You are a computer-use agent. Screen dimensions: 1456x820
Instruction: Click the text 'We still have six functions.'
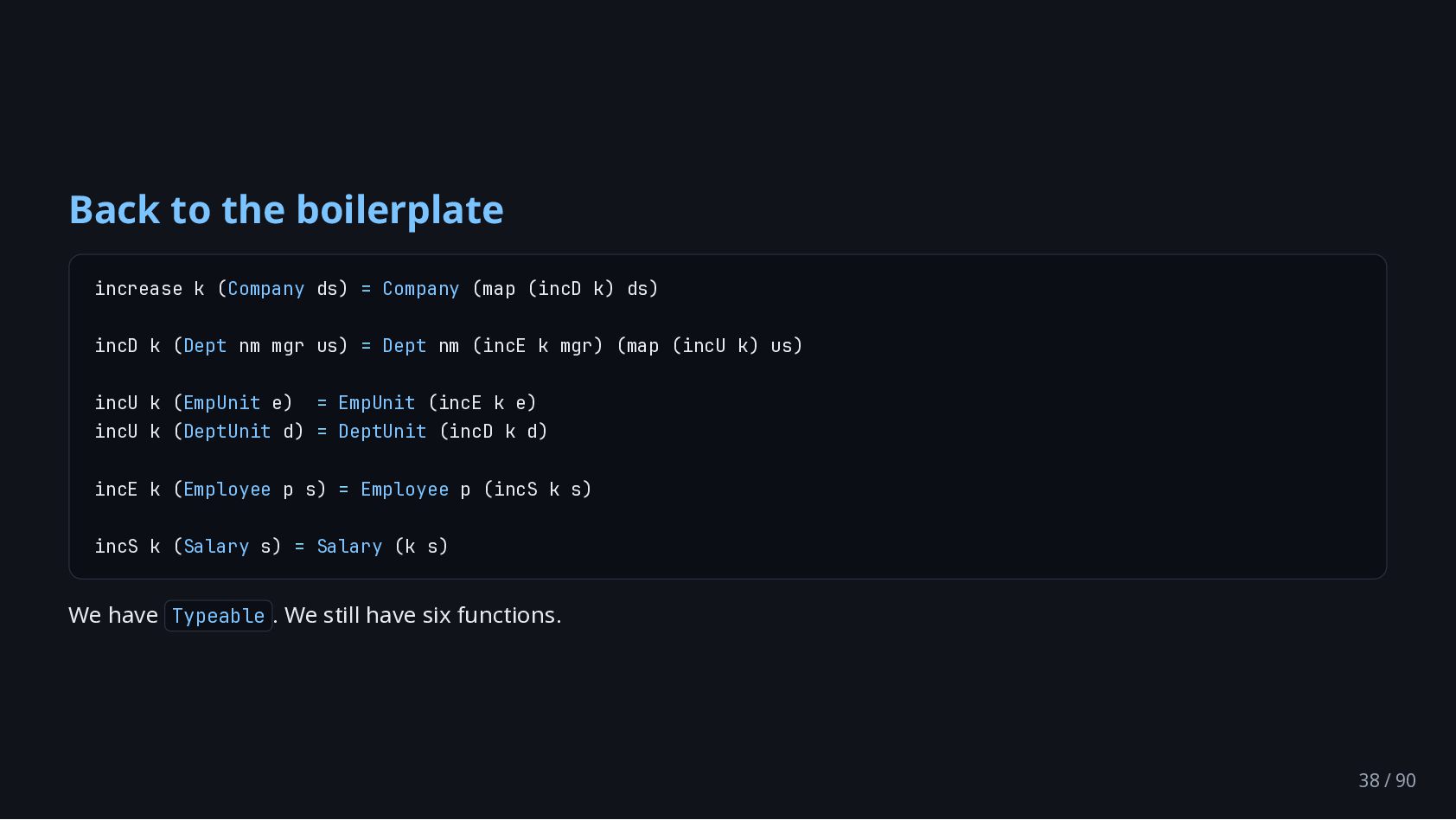point(423,615)
